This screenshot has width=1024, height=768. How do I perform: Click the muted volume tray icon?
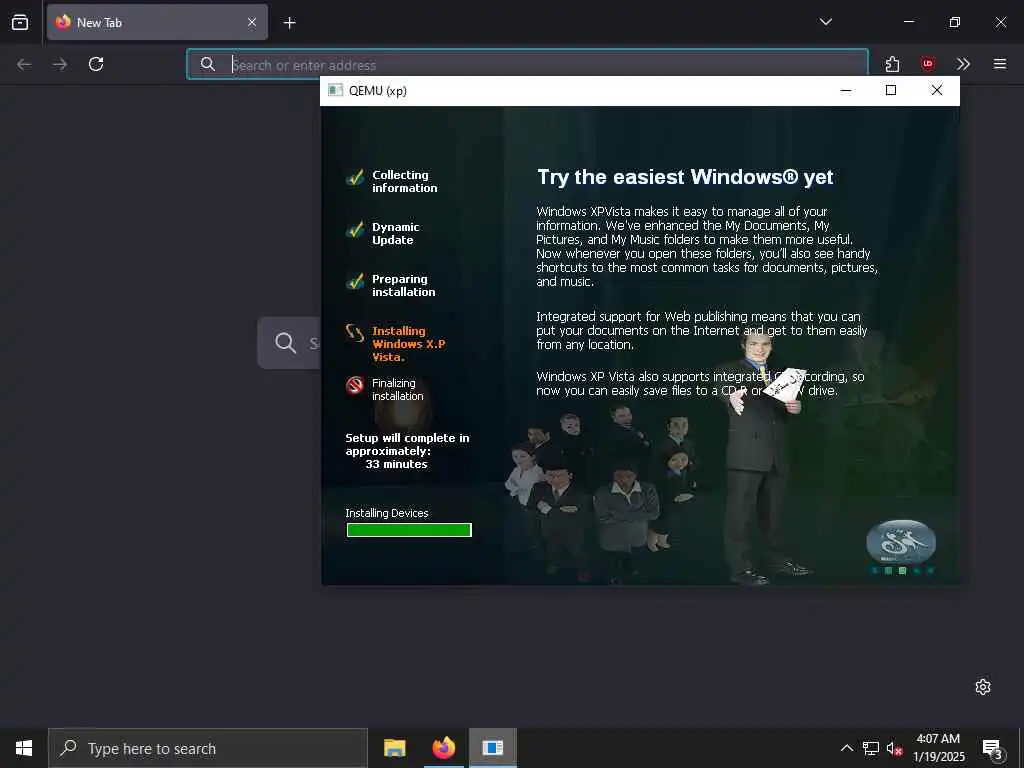pyautogui.click(x=894, y=749)
